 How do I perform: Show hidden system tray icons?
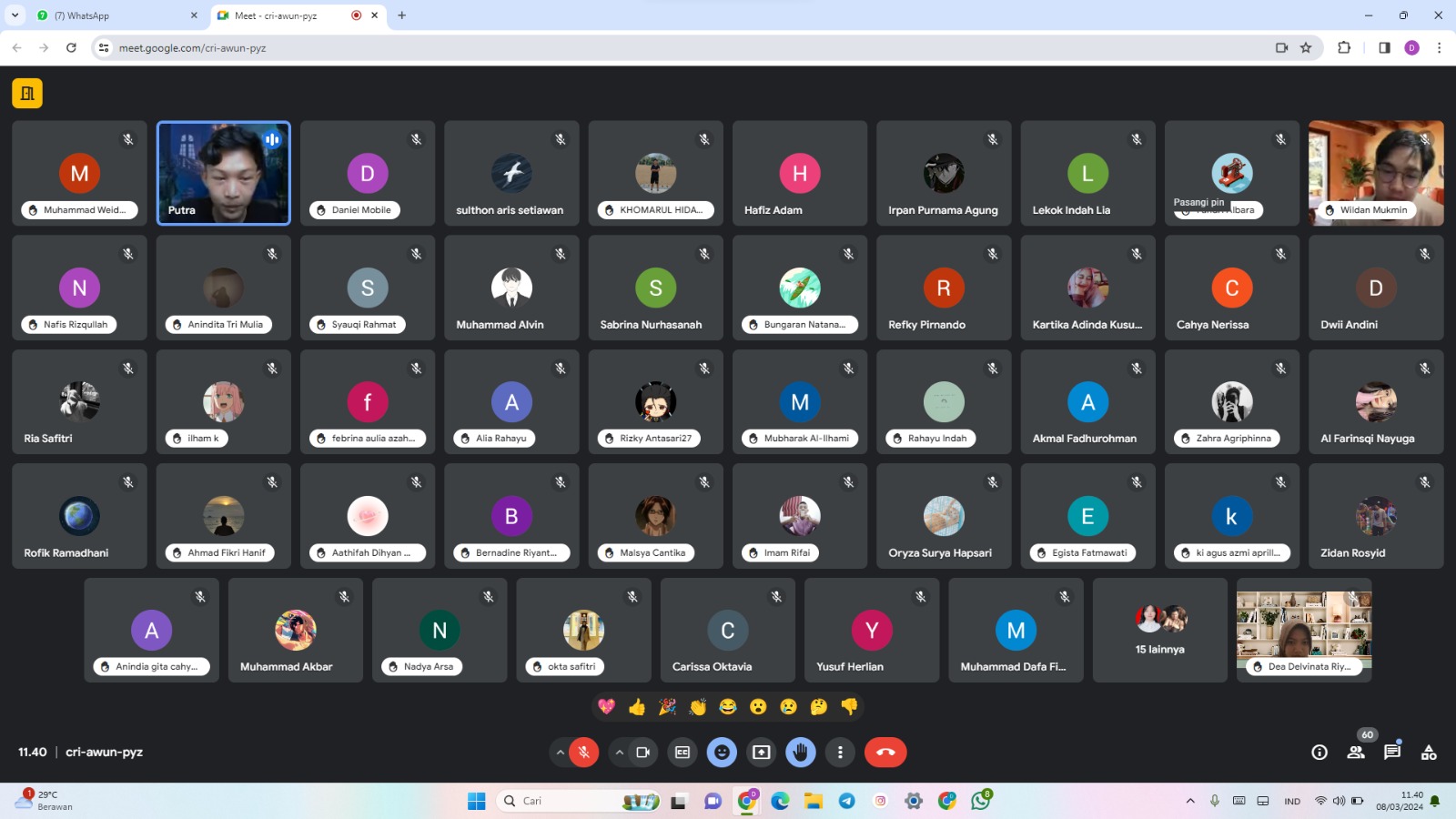(1190, 801)
